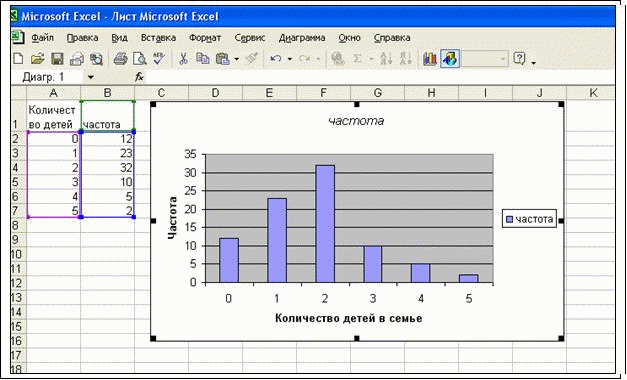The image size is (627, 380).
Task: Select the bar for category 0
Action: (x=229, y=260)
